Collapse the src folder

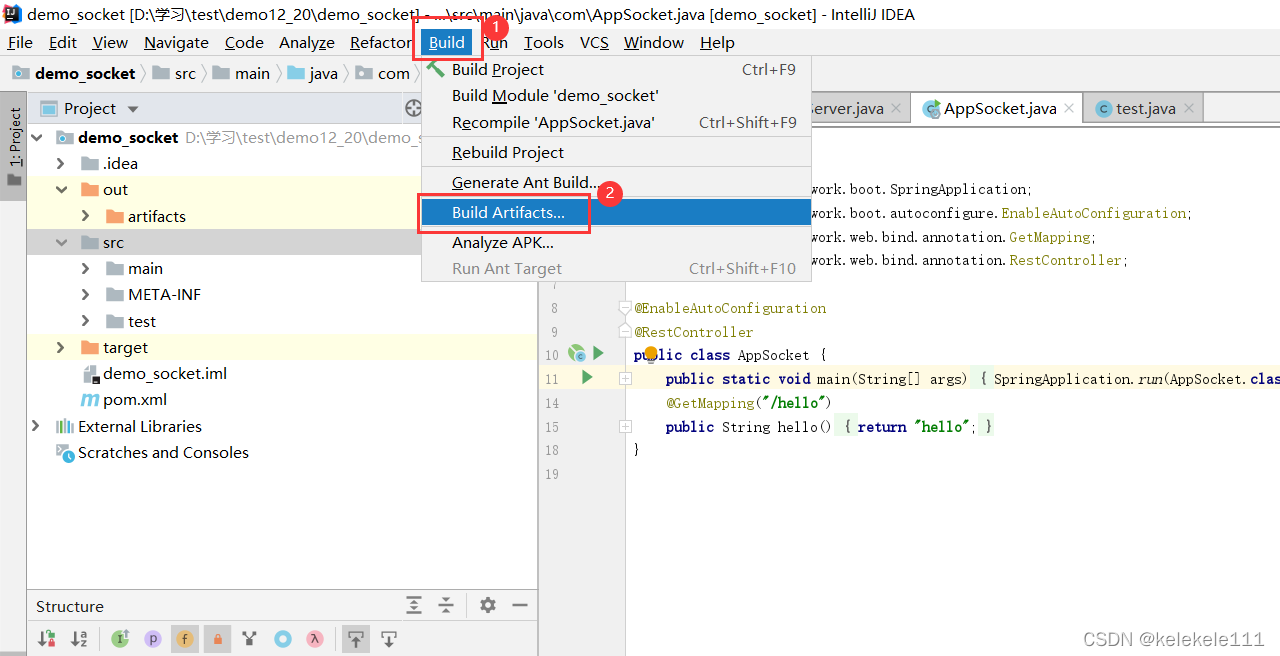tap(61, 242)
